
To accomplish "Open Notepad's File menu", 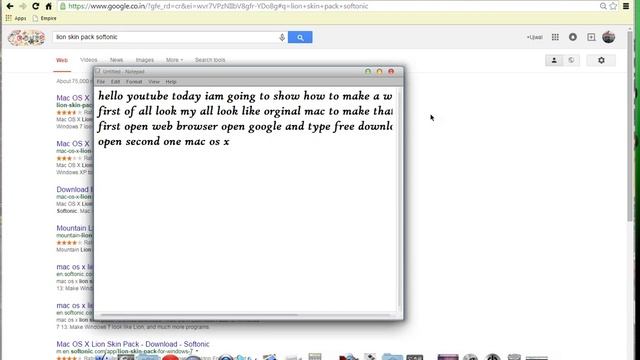I will tap(101, 82).
